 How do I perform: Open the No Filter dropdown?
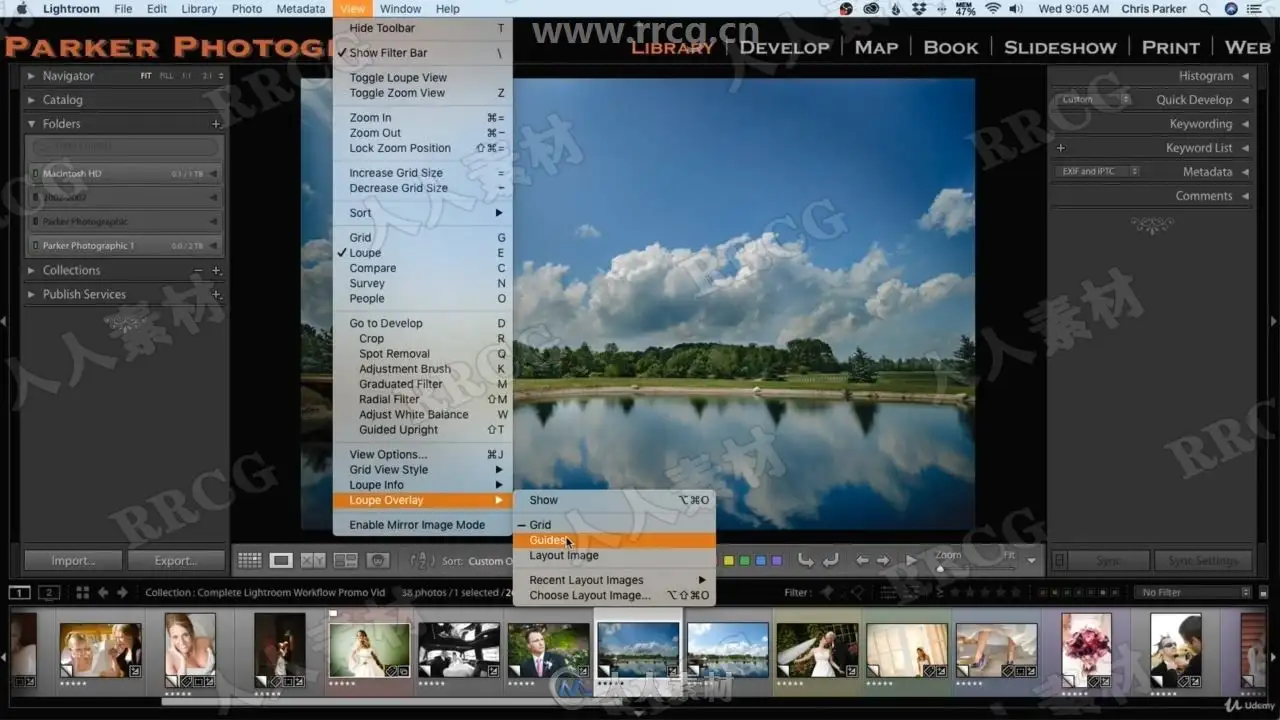click(1194, 592)
